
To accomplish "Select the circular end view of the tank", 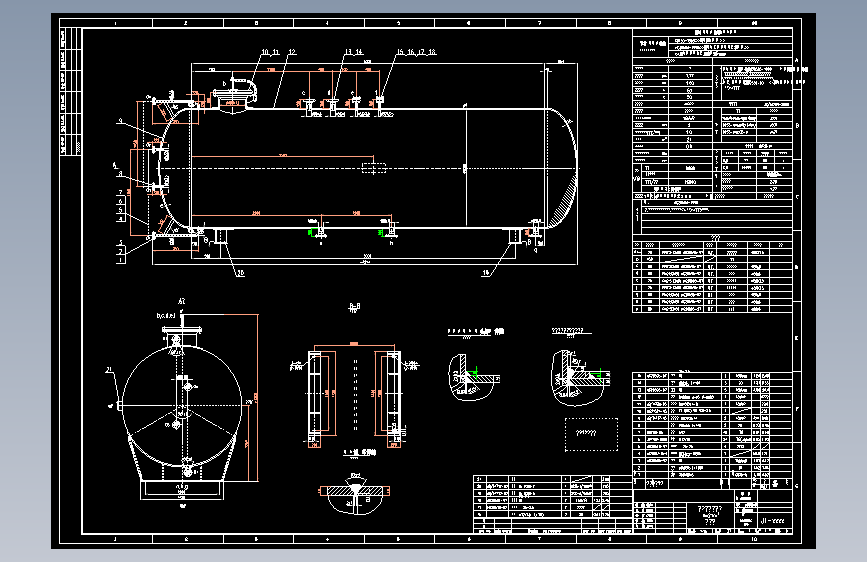I will pos(182,407).
